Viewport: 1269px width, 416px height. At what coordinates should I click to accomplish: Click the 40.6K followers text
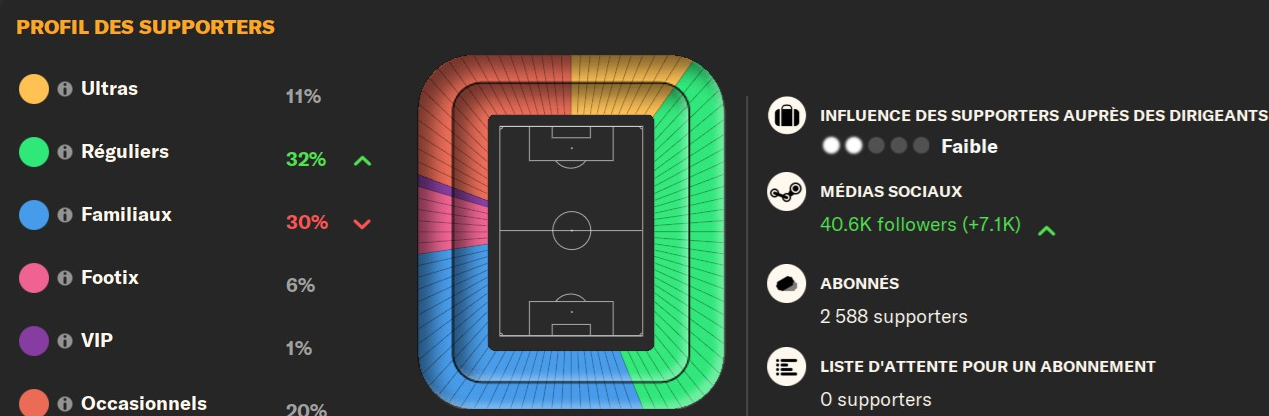920,225
